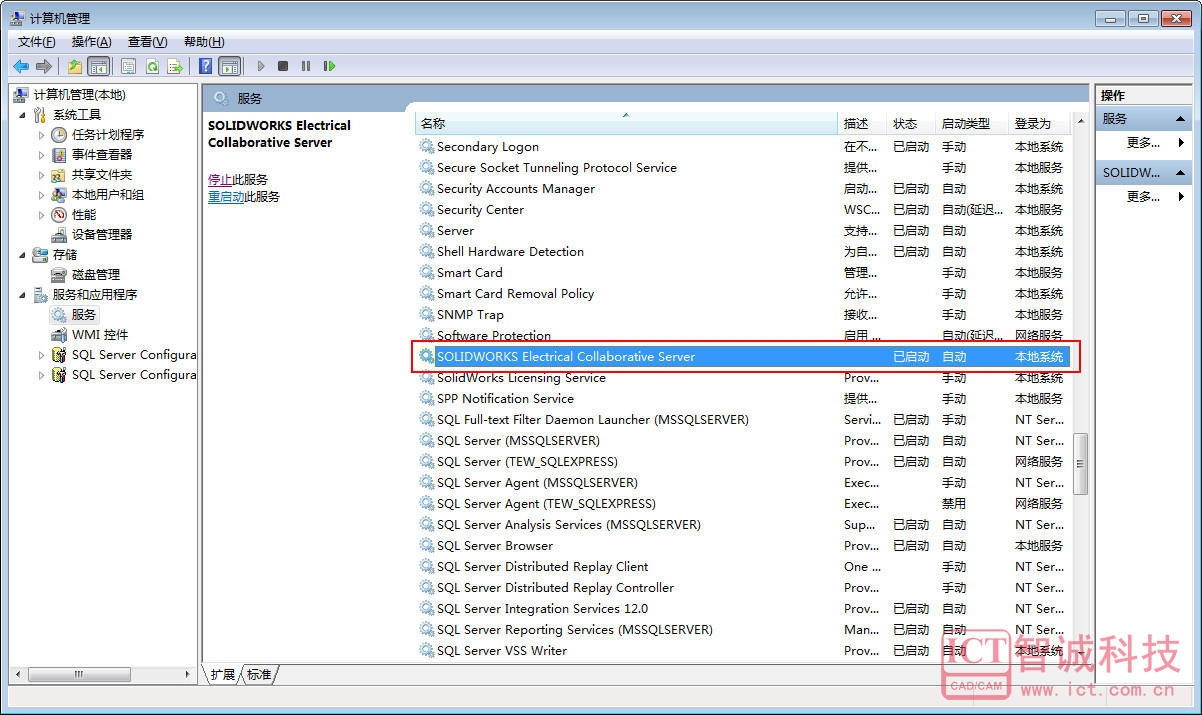Image resolution: width=1202 pixels, height=715 pixels.
Task: Collapse the 系统工具 tree node
Action: pos(22,115)
